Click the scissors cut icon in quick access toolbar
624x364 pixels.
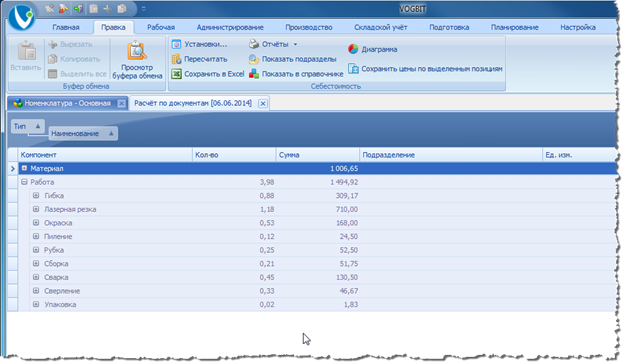pos(107,8)
